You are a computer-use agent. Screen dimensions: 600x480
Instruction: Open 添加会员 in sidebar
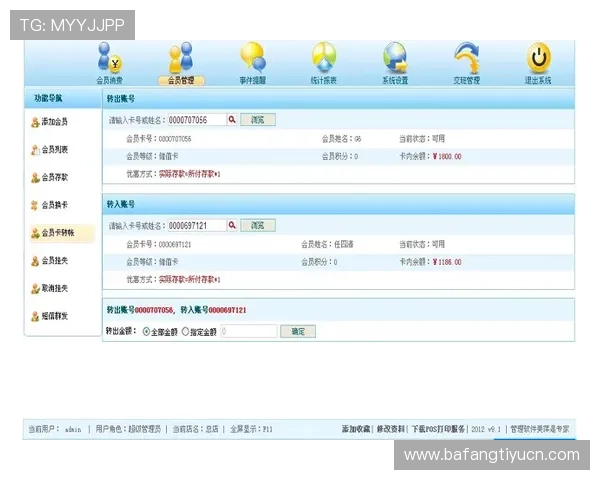pyautogui.click(x=50, y=122)
